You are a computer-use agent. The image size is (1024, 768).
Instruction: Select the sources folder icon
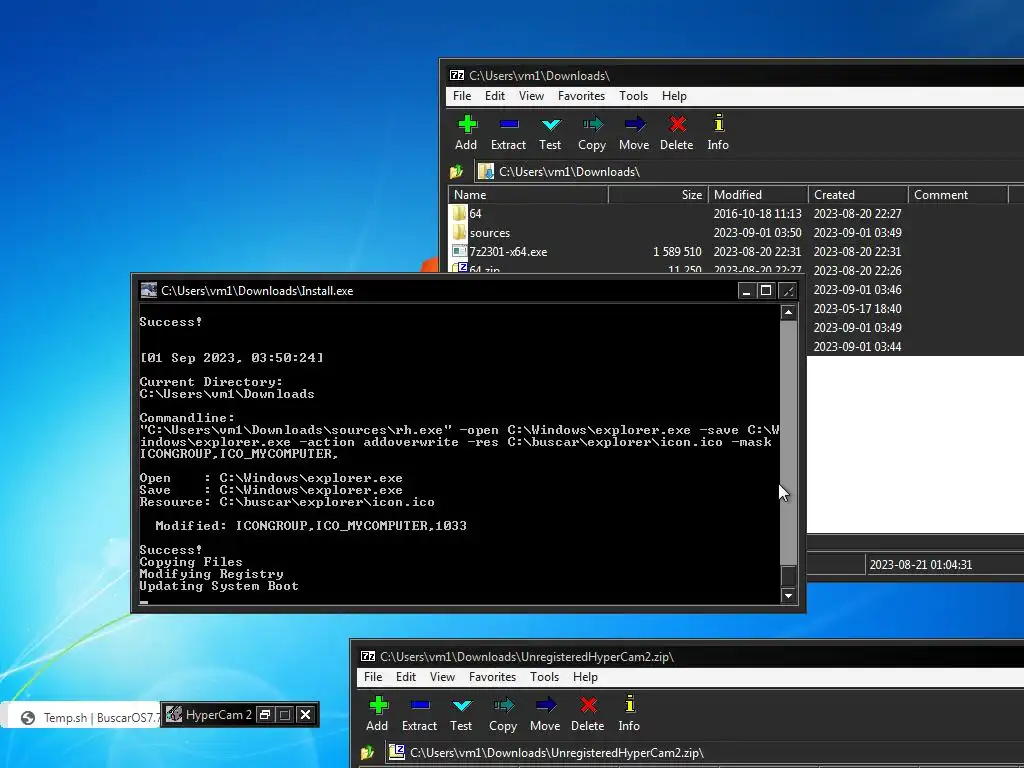(459, 232)
